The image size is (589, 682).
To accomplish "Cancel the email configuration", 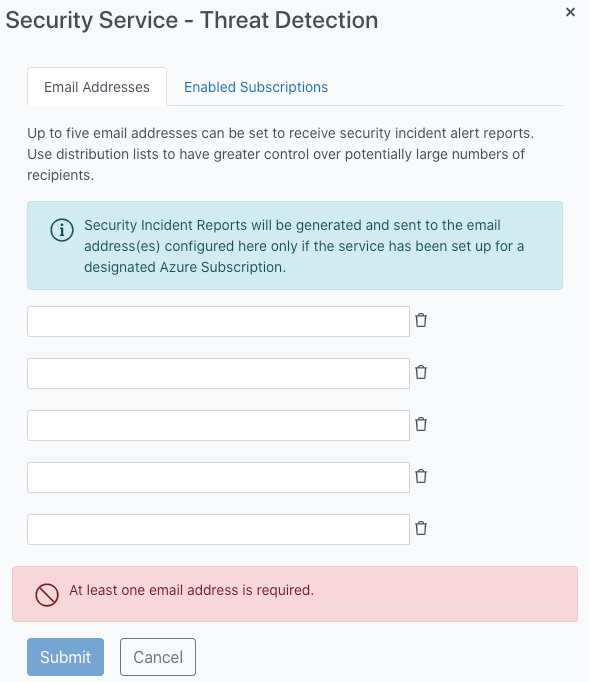I will coord(158,657).
